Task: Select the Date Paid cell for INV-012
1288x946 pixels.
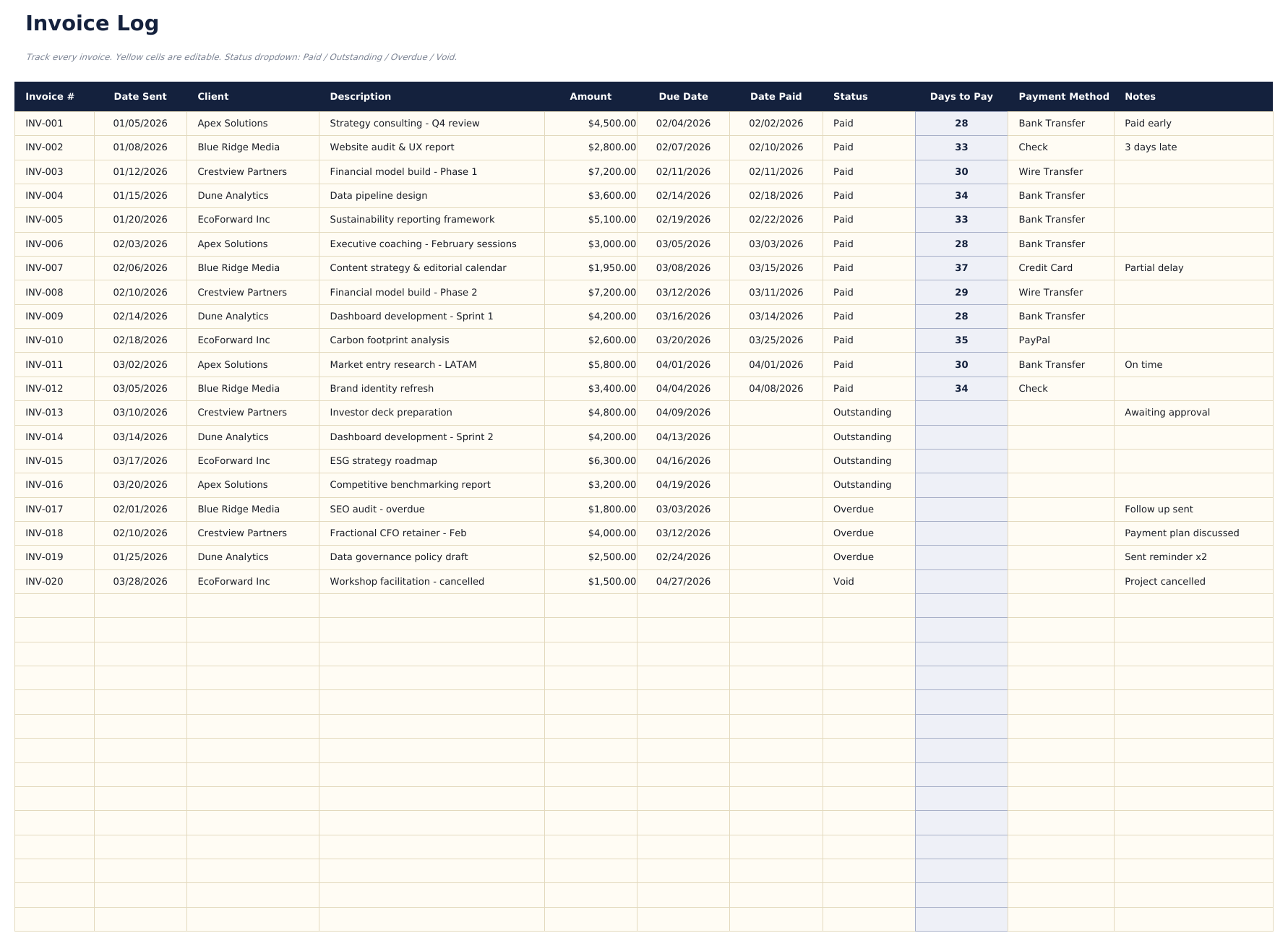Action: [x=776, y=388]
